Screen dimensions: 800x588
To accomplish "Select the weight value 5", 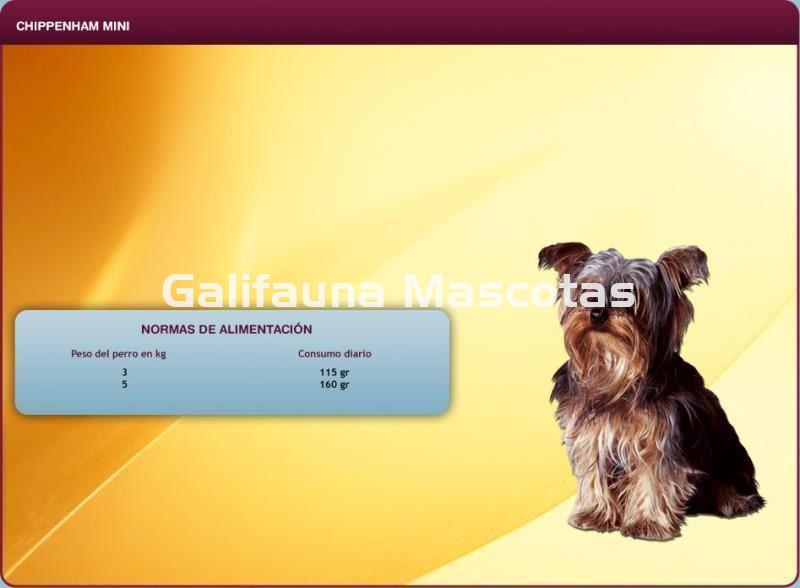I will (124, 384).
